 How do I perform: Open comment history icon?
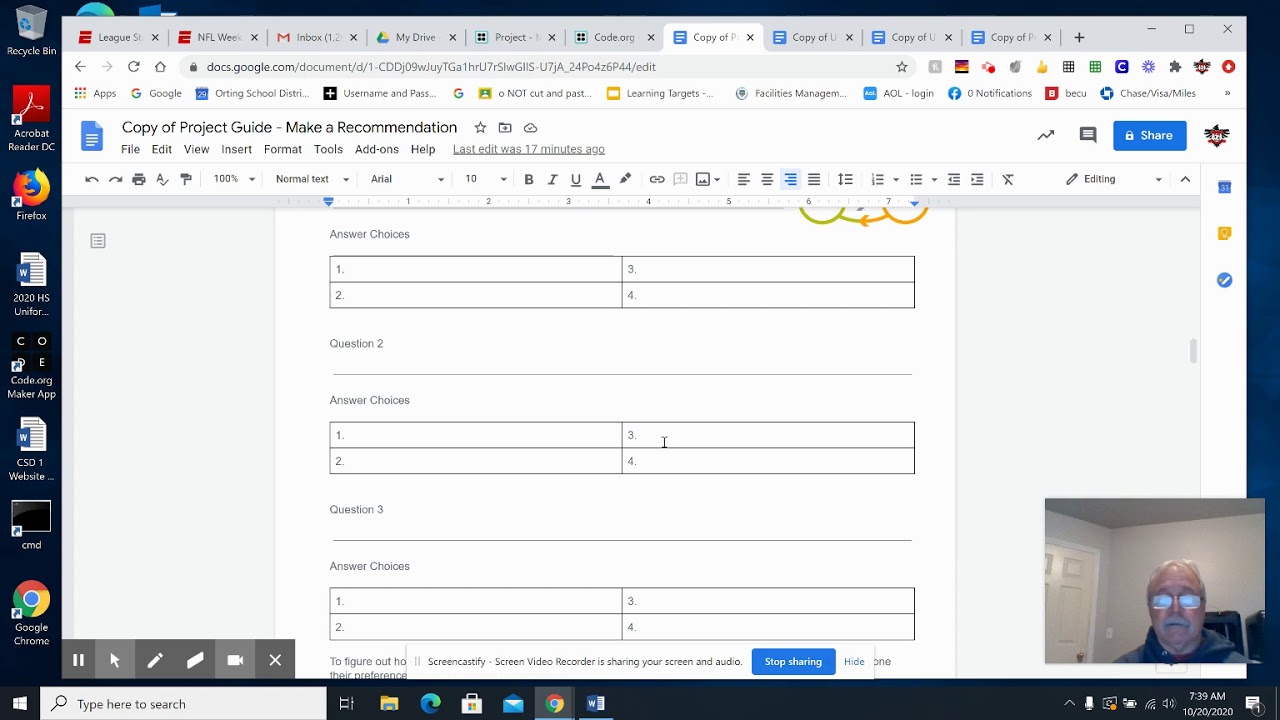1088,135
